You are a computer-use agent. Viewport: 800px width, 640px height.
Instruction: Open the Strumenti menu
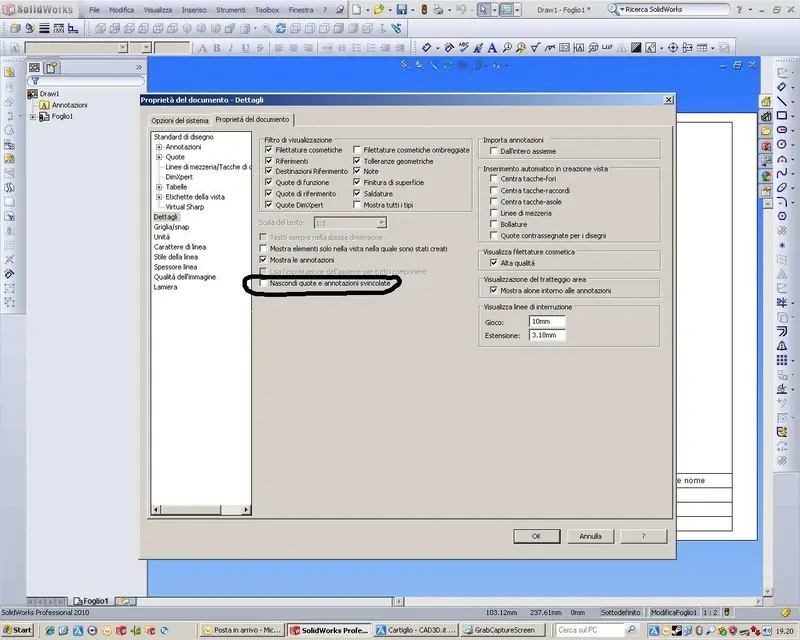(230, 10)
